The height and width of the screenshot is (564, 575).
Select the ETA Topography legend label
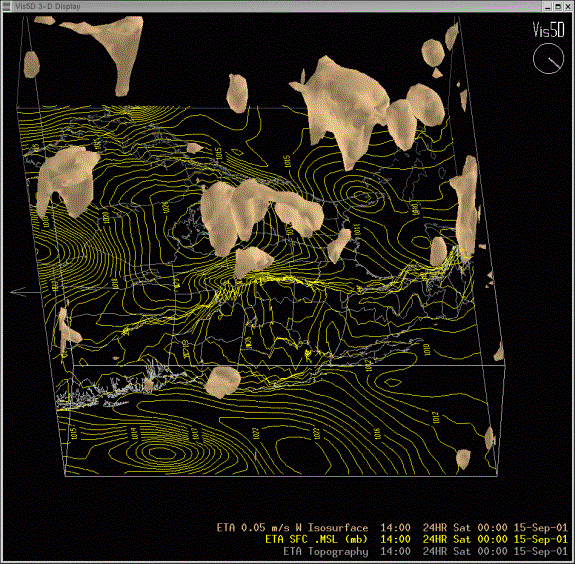click(326, 551)
